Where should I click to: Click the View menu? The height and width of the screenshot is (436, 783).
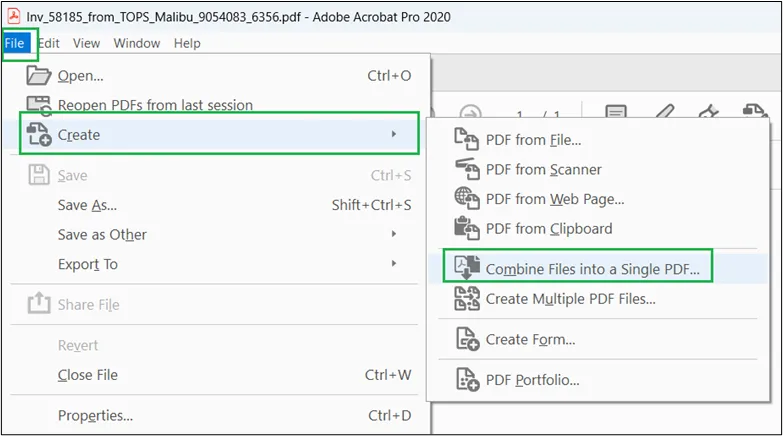click(x=86, y=43)
